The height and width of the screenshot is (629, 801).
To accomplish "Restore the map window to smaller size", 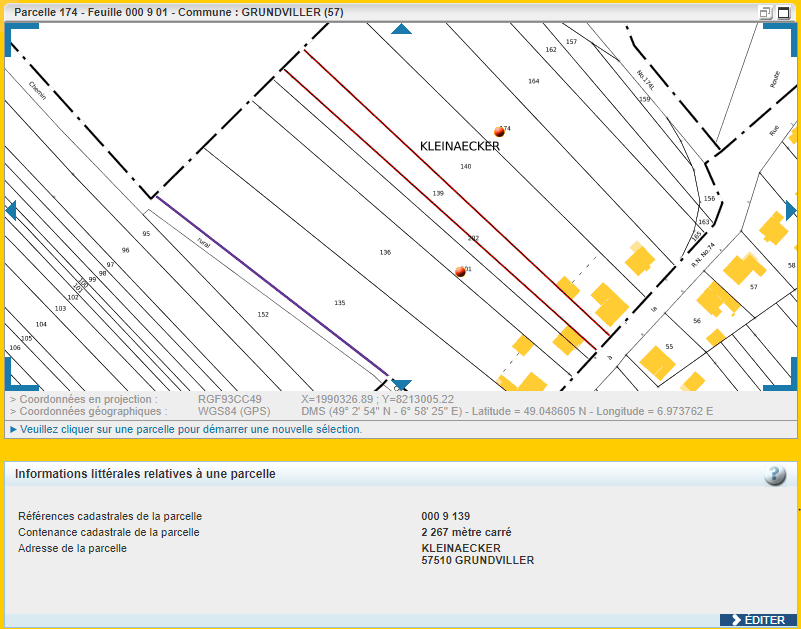I will pos(766,12).
